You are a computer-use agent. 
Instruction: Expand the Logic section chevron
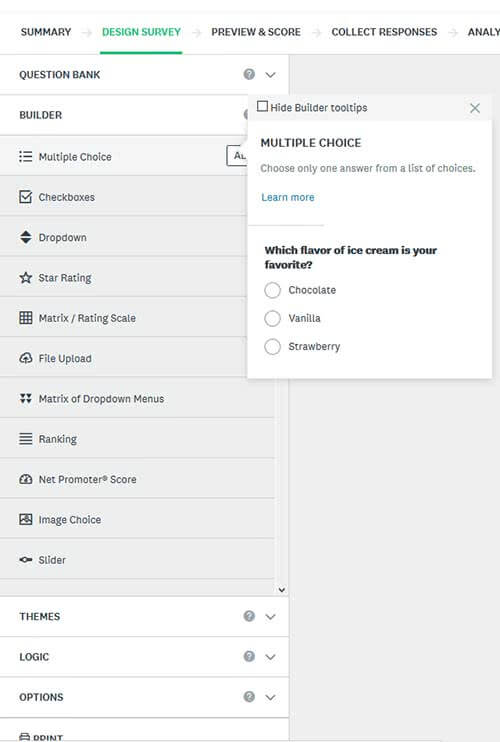(270, 657)
